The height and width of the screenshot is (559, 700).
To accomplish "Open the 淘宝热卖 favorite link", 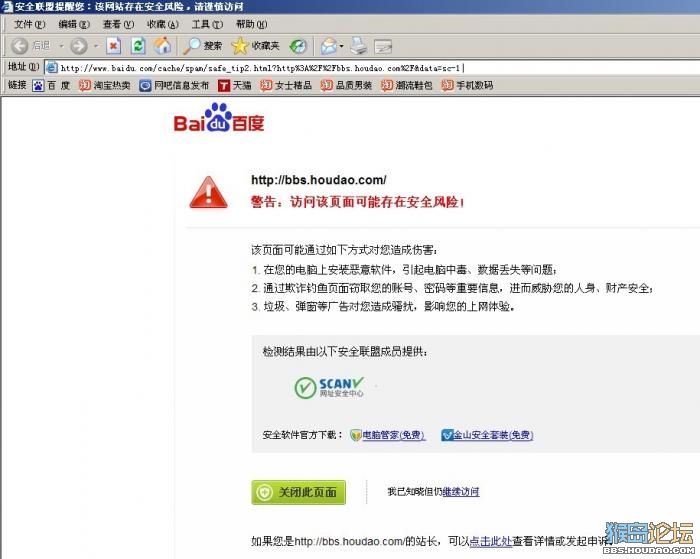I will (x=104, y=85).
